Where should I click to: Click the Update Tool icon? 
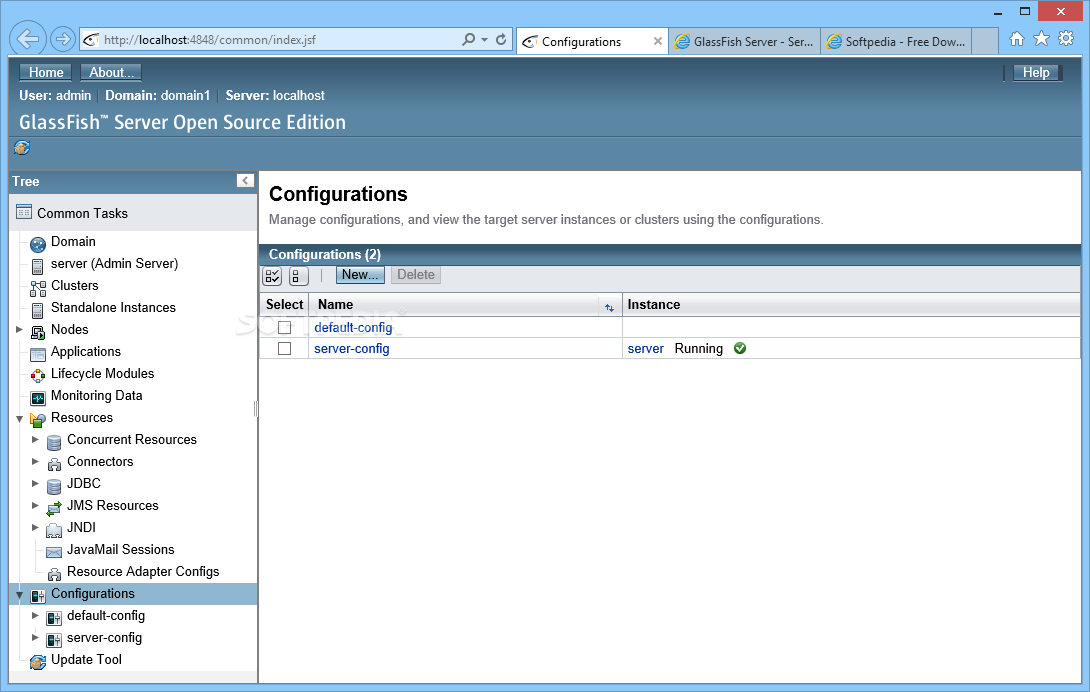click(38, 662)
